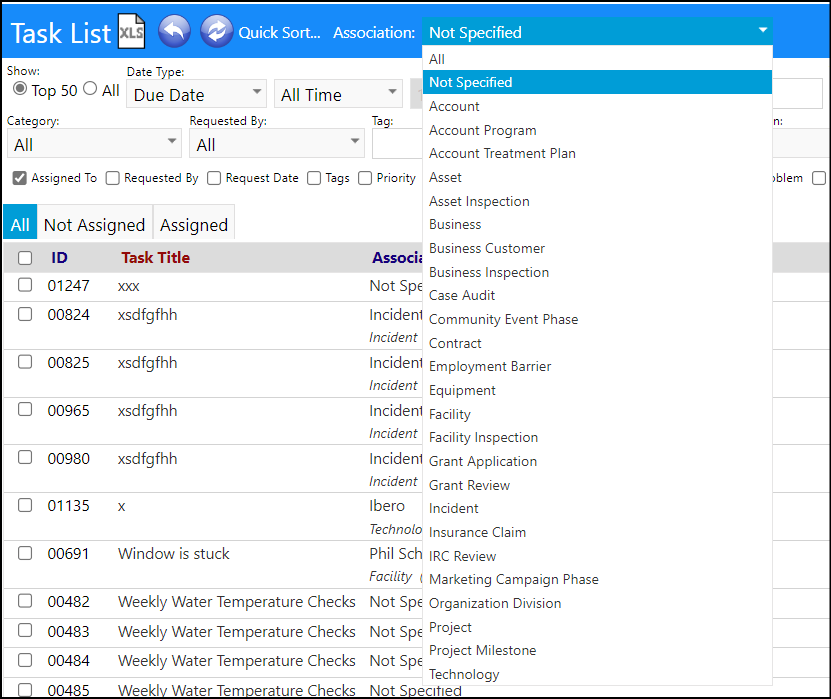Viewport: 831px width, 699px height.
Task: Pick Grant Review option
Action: 597,485
